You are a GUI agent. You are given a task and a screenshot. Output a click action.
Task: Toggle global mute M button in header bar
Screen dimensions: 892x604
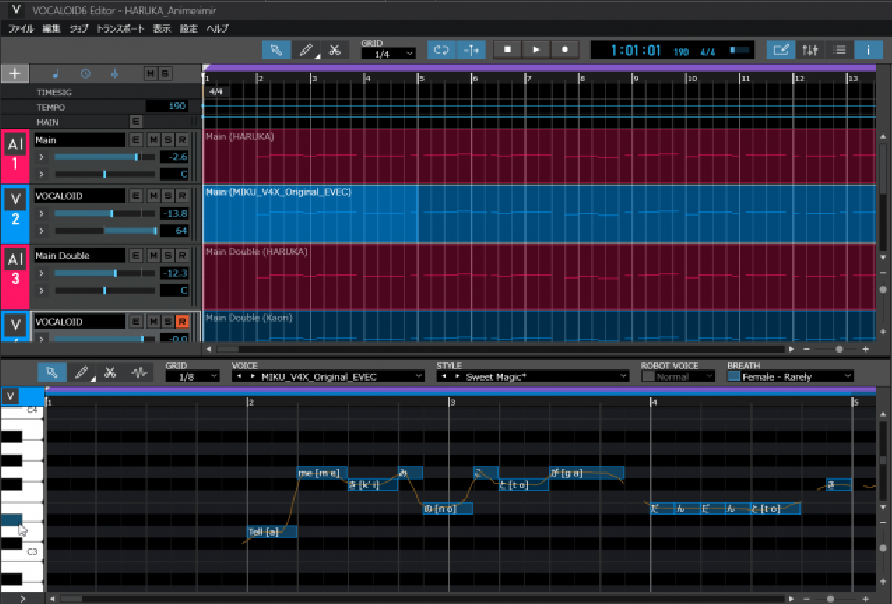point(150,73)
